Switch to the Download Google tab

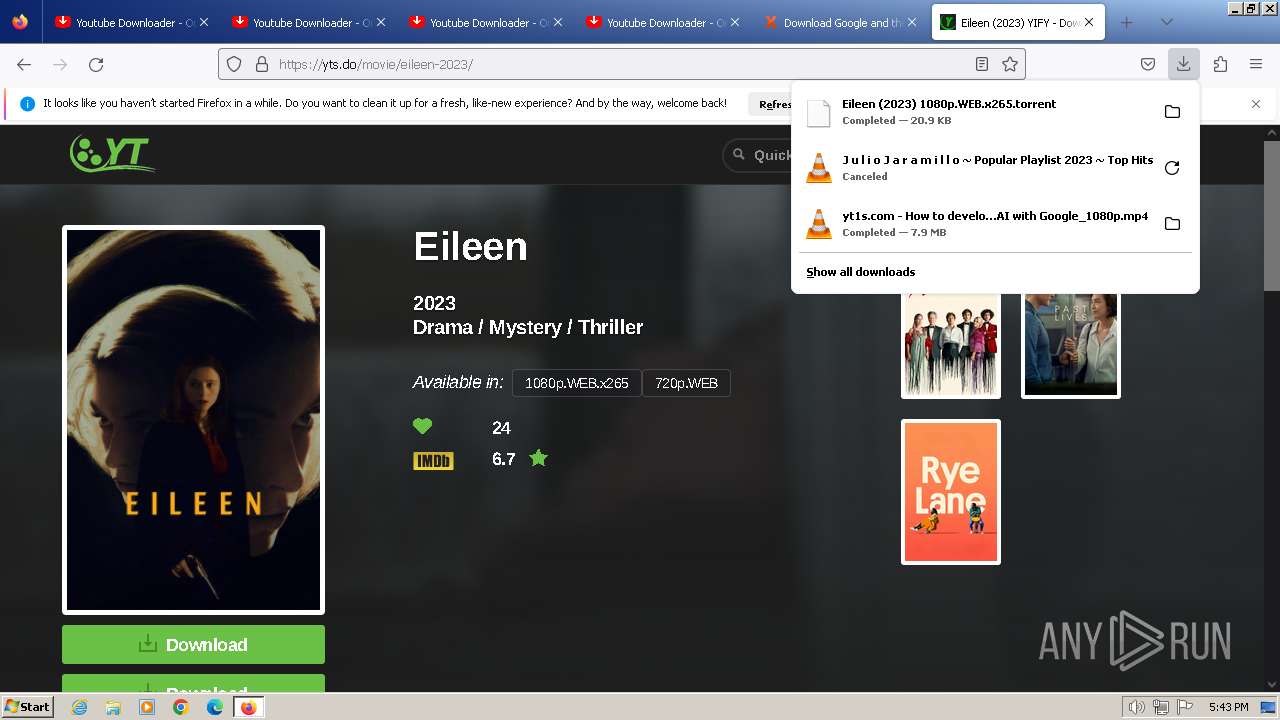coord(841,22)
